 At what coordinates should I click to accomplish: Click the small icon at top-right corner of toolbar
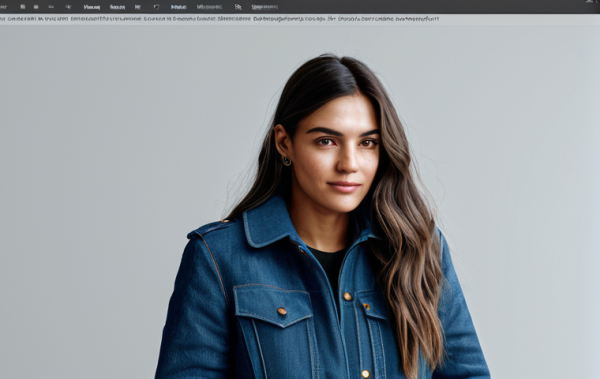590,2
